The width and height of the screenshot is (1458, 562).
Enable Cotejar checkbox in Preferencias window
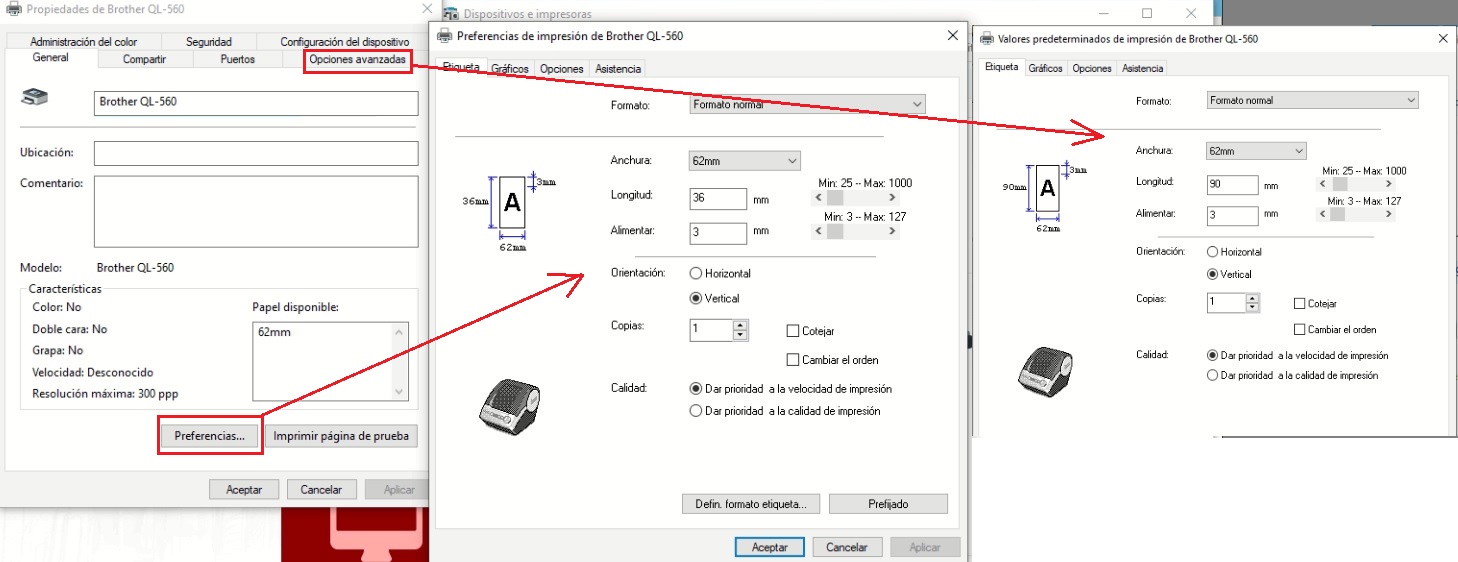click(793, 331)
